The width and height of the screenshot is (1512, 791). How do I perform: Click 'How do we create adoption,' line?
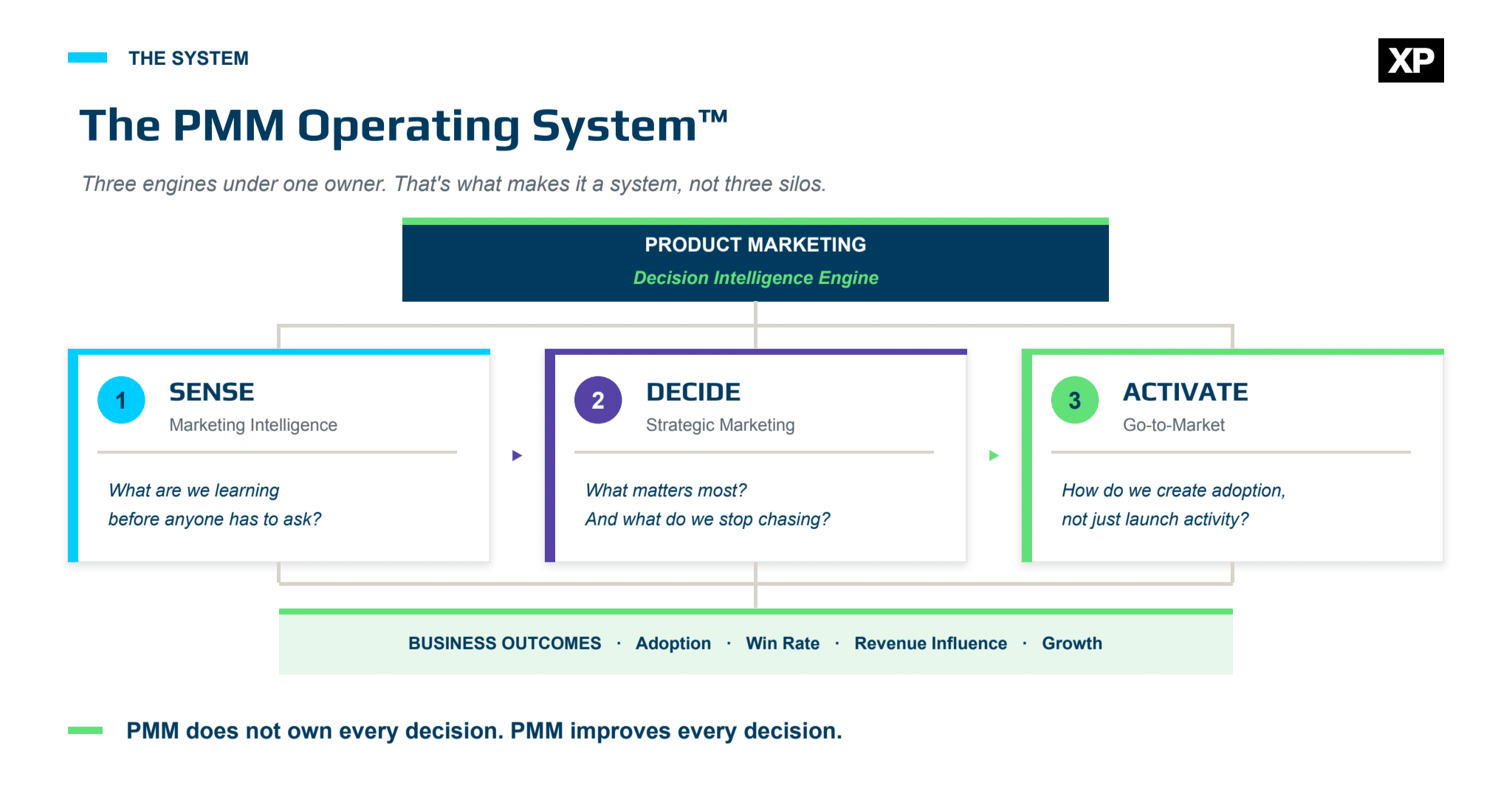1174,491
